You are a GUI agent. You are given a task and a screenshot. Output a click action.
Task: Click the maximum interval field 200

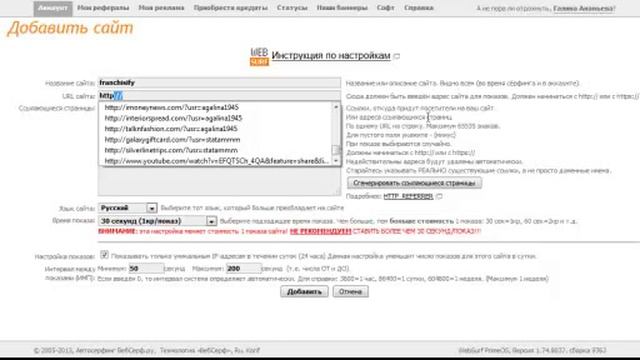point(243,269)
